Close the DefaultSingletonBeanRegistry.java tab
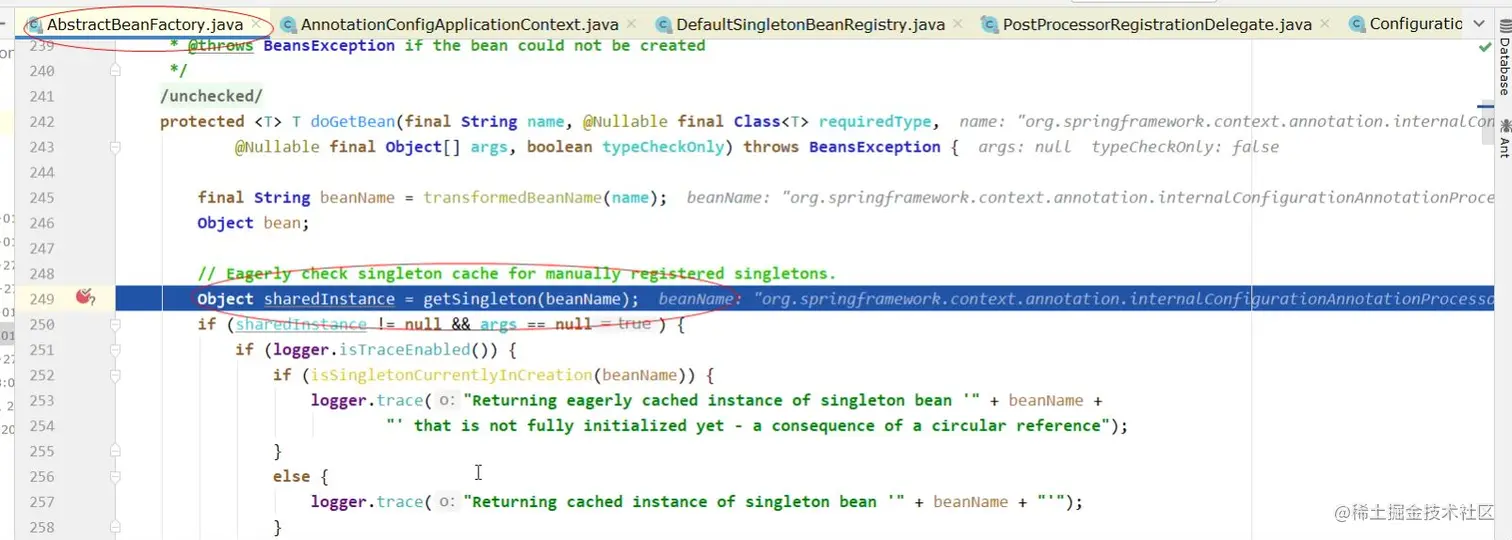Image resolution: width=1512 pixels, height=540 pixels. point(957,24)
